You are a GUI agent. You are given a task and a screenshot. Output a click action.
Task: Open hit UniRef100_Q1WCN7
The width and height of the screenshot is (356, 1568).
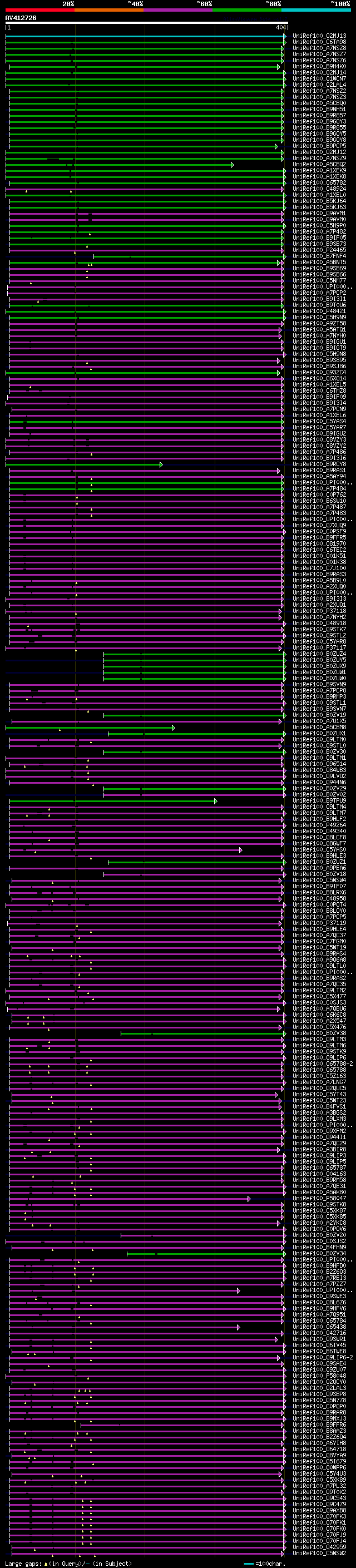coord(319,78)
